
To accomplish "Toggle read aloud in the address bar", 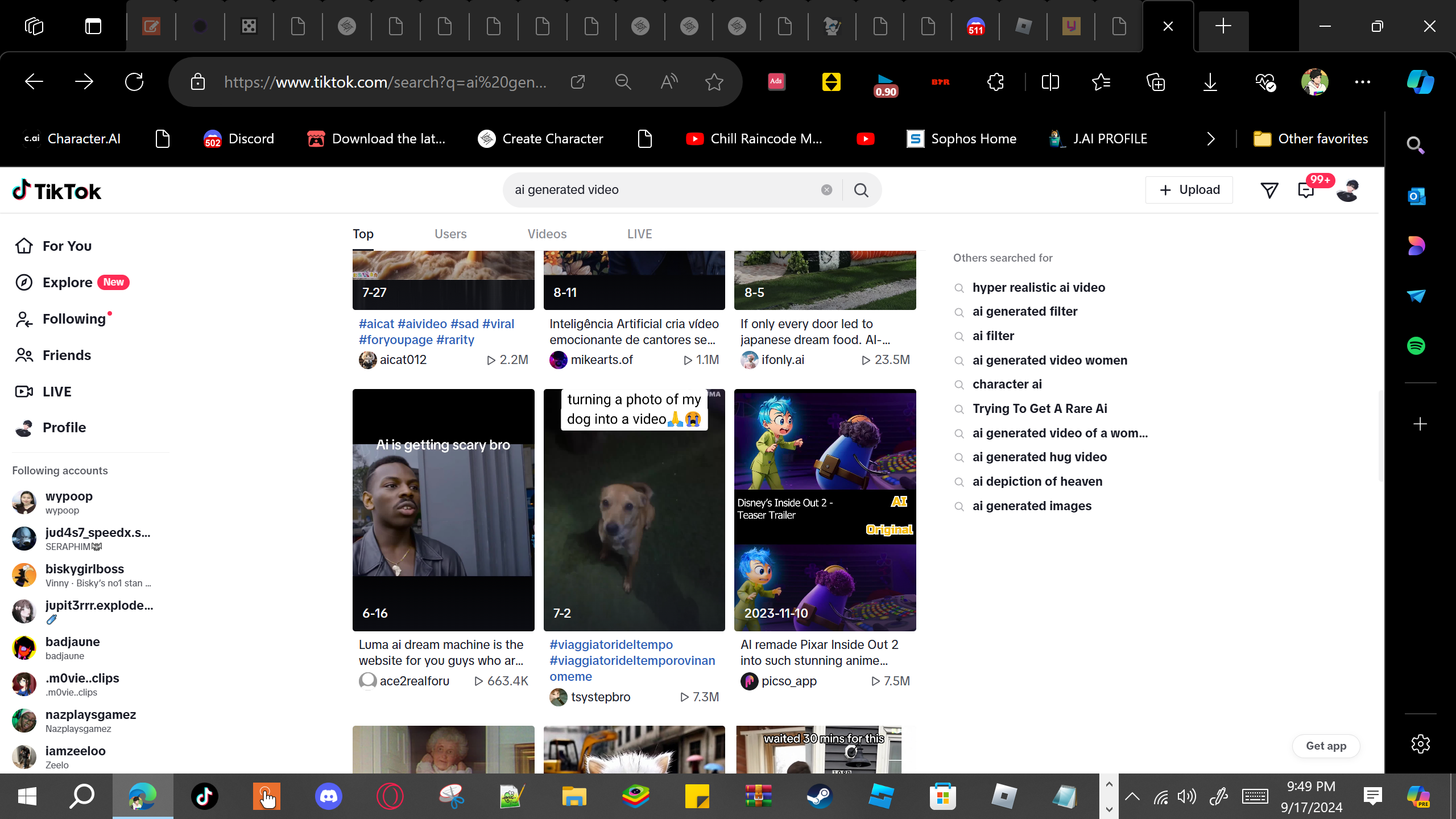I will point(669,82).
